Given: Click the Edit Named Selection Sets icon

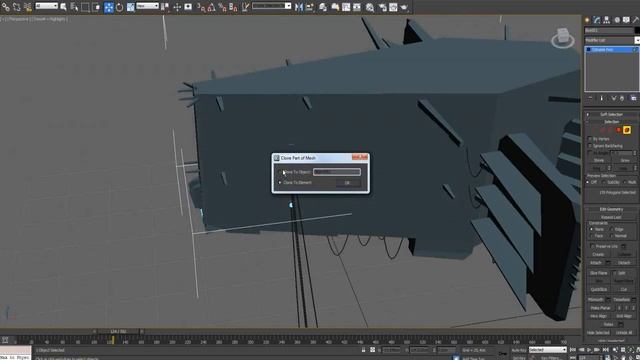Looking at the screenshot, I should click(245, 7).
